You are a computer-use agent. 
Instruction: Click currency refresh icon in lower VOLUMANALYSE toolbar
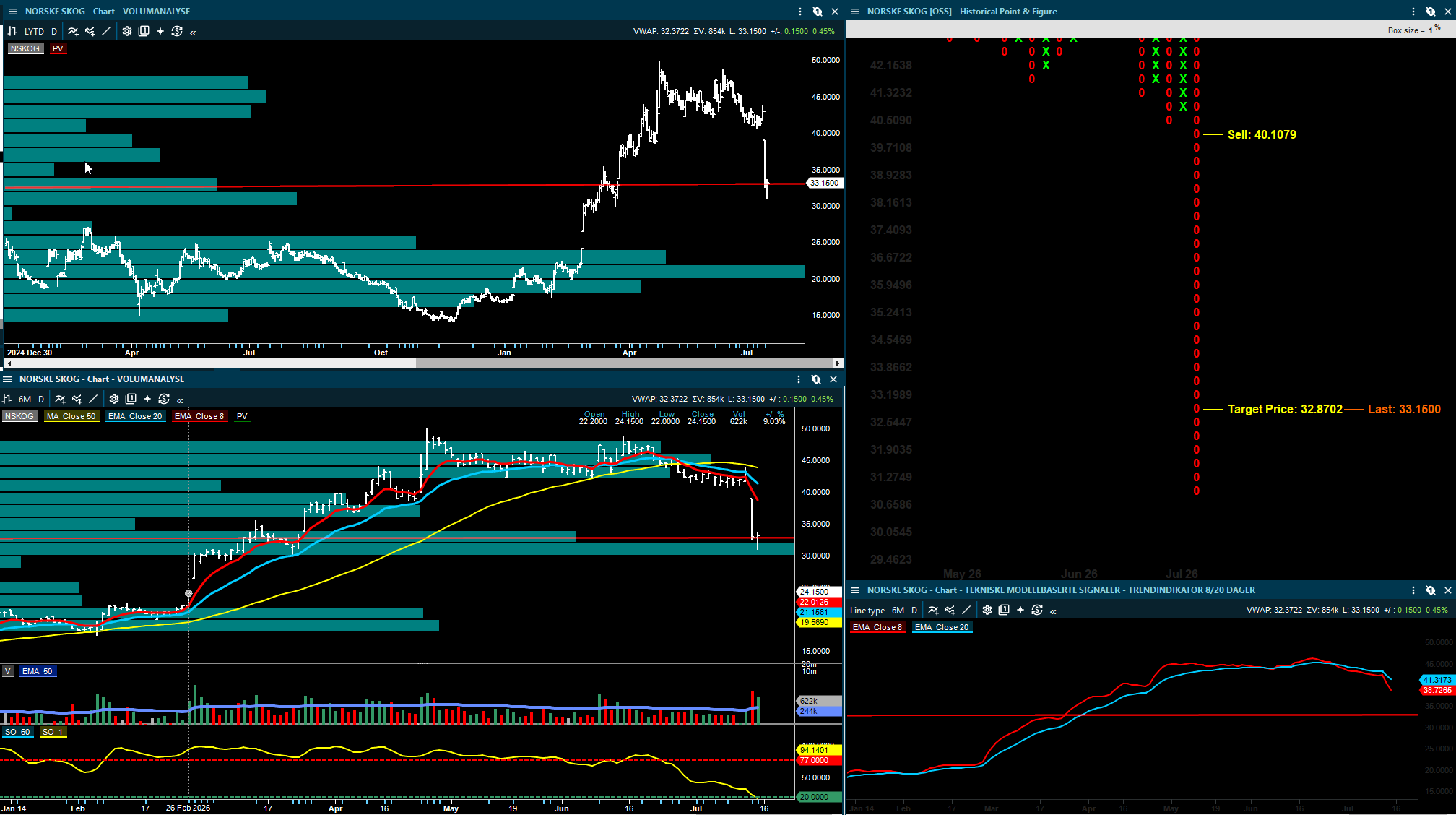(x=164, y=399)
